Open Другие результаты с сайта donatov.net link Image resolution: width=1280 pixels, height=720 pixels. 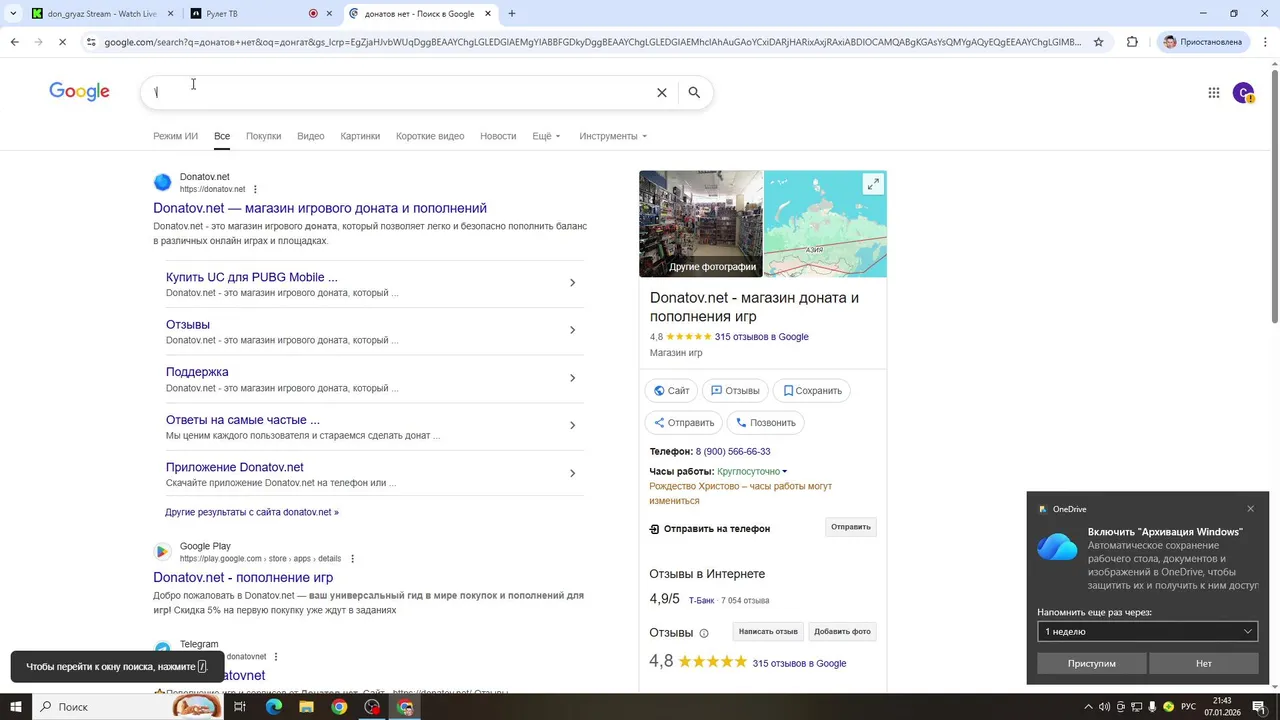(252, 512)
